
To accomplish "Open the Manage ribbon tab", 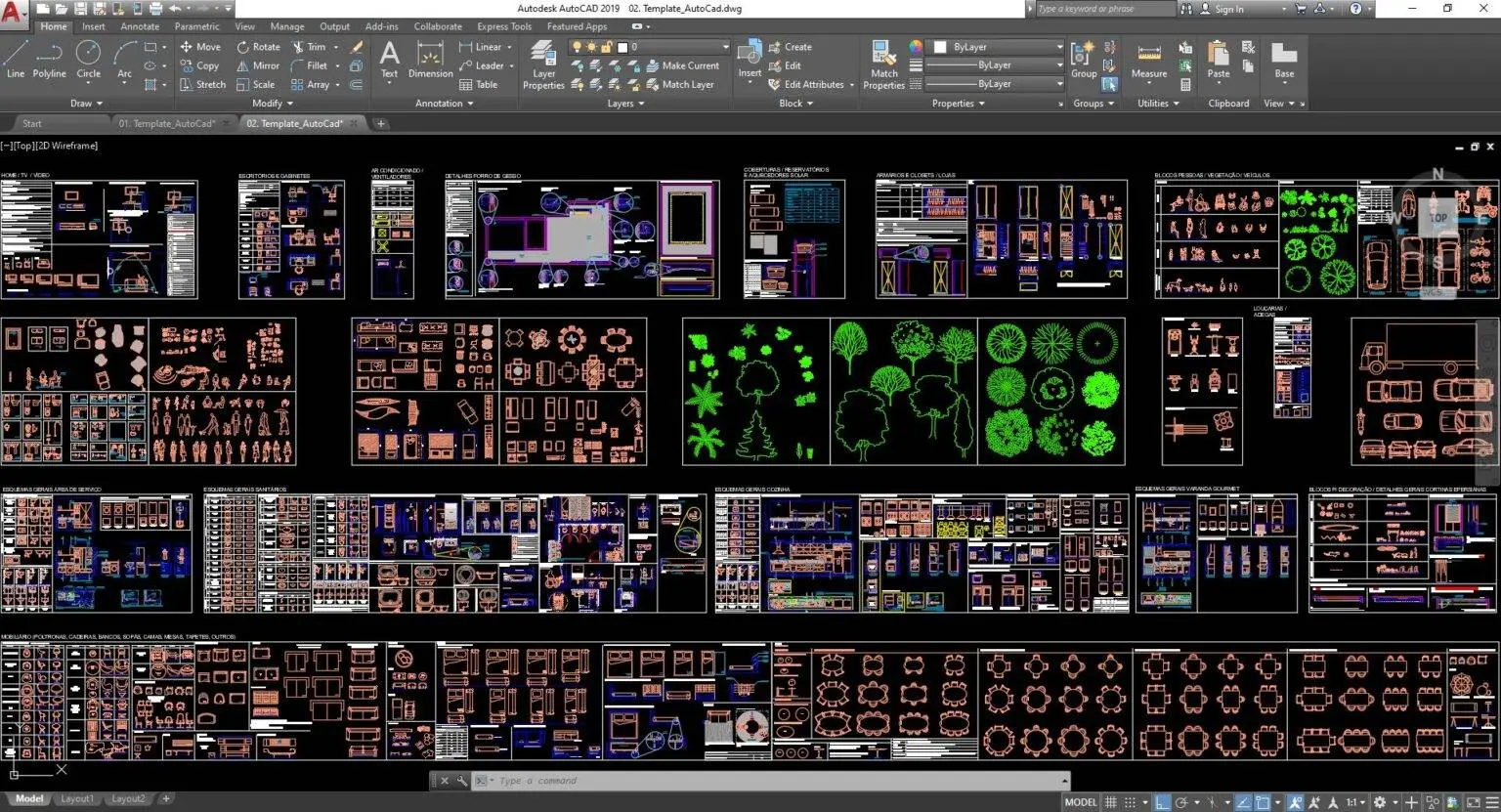I will 287,26.
